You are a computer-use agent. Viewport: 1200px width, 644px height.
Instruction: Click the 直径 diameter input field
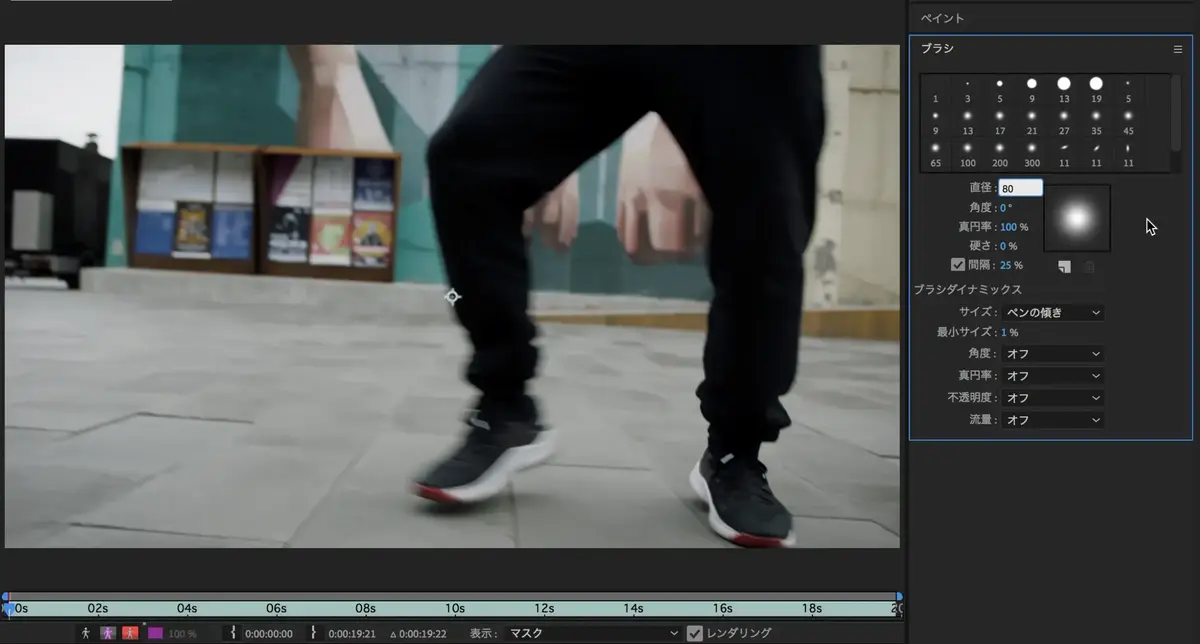(x=1020, y=188)
